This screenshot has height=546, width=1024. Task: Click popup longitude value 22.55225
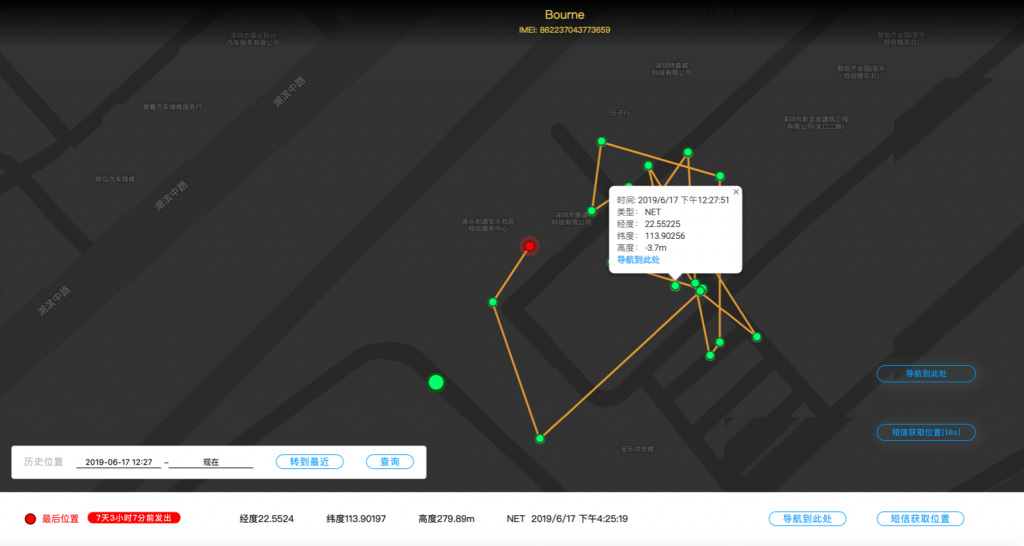[662, 224]
